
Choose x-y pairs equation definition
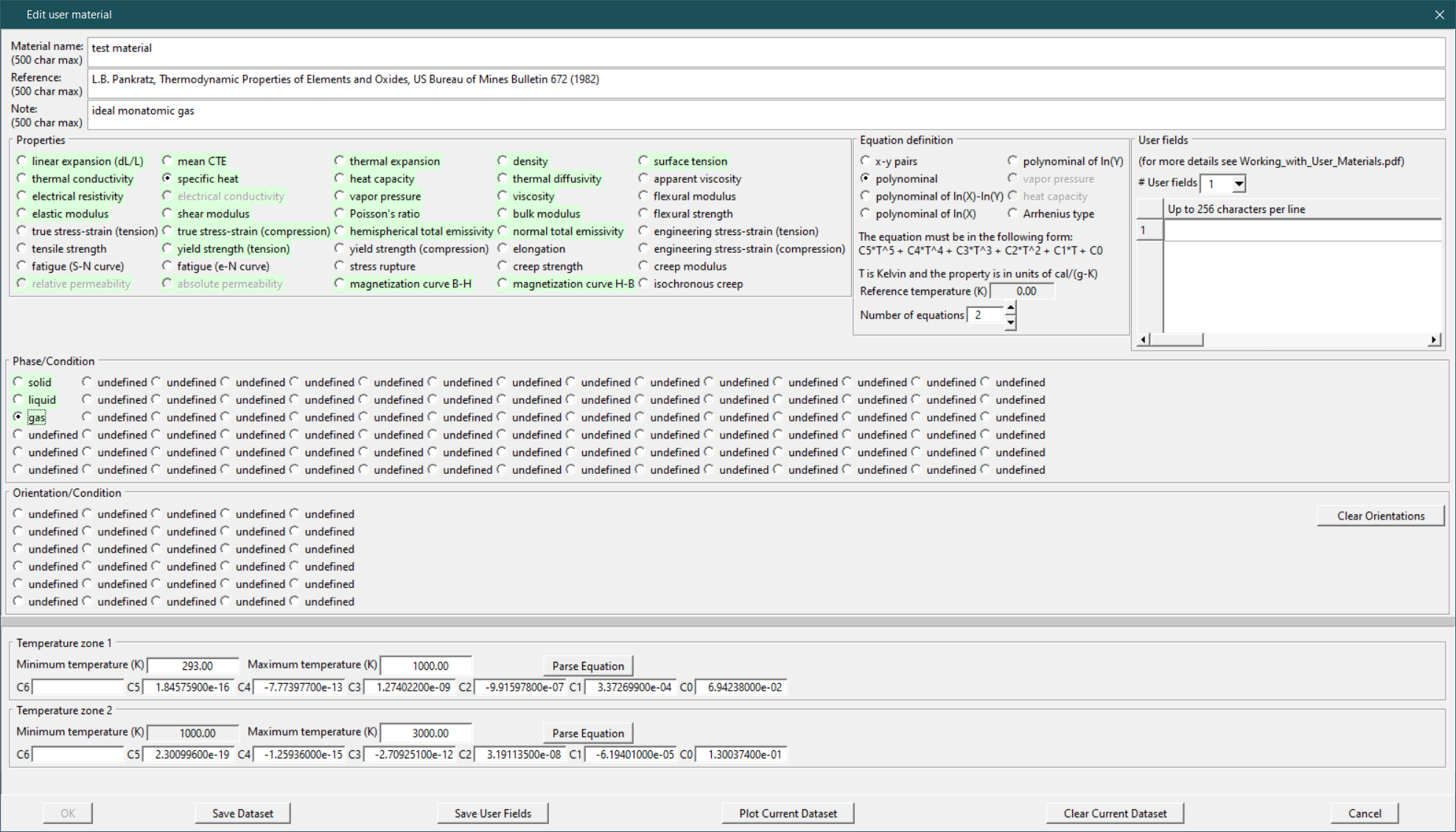865,161
